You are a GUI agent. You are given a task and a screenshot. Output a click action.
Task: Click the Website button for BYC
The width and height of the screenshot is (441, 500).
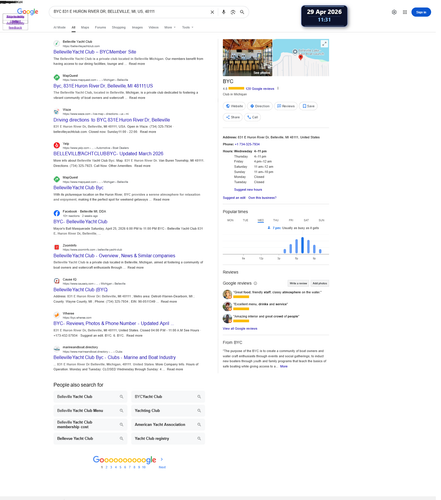tap(234, 106)
